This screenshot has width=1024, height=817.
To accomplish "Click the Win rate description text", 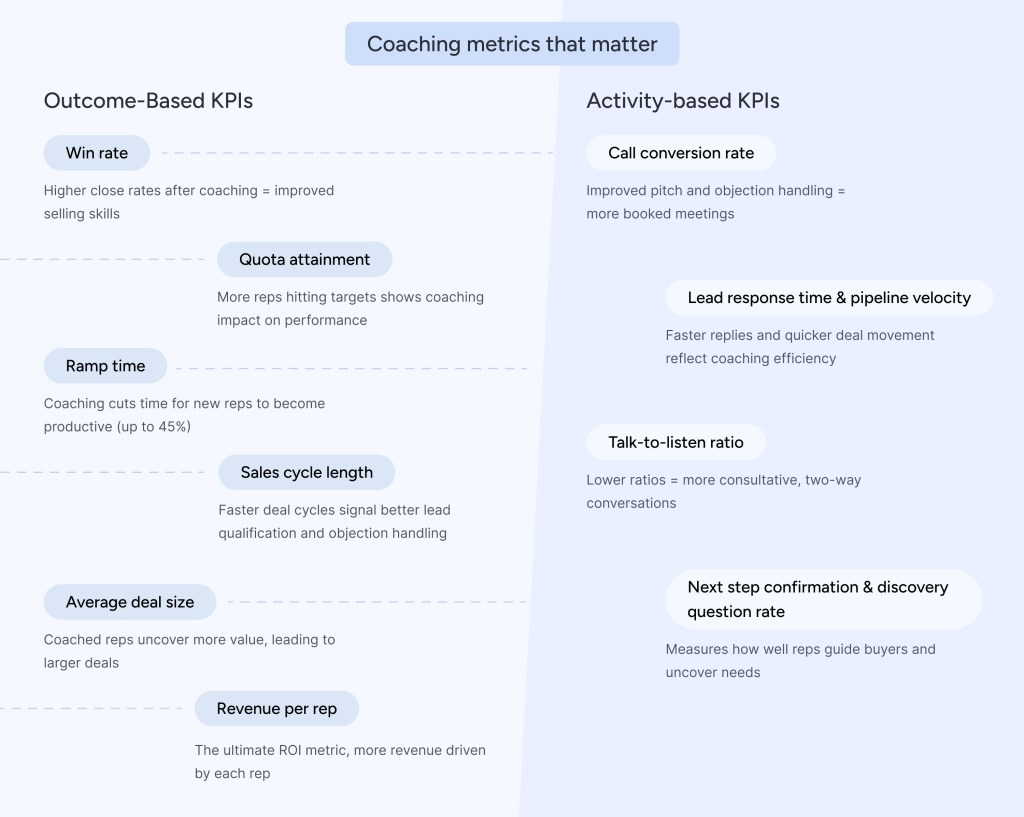I will pyautogui.click(x=188, y=201).
